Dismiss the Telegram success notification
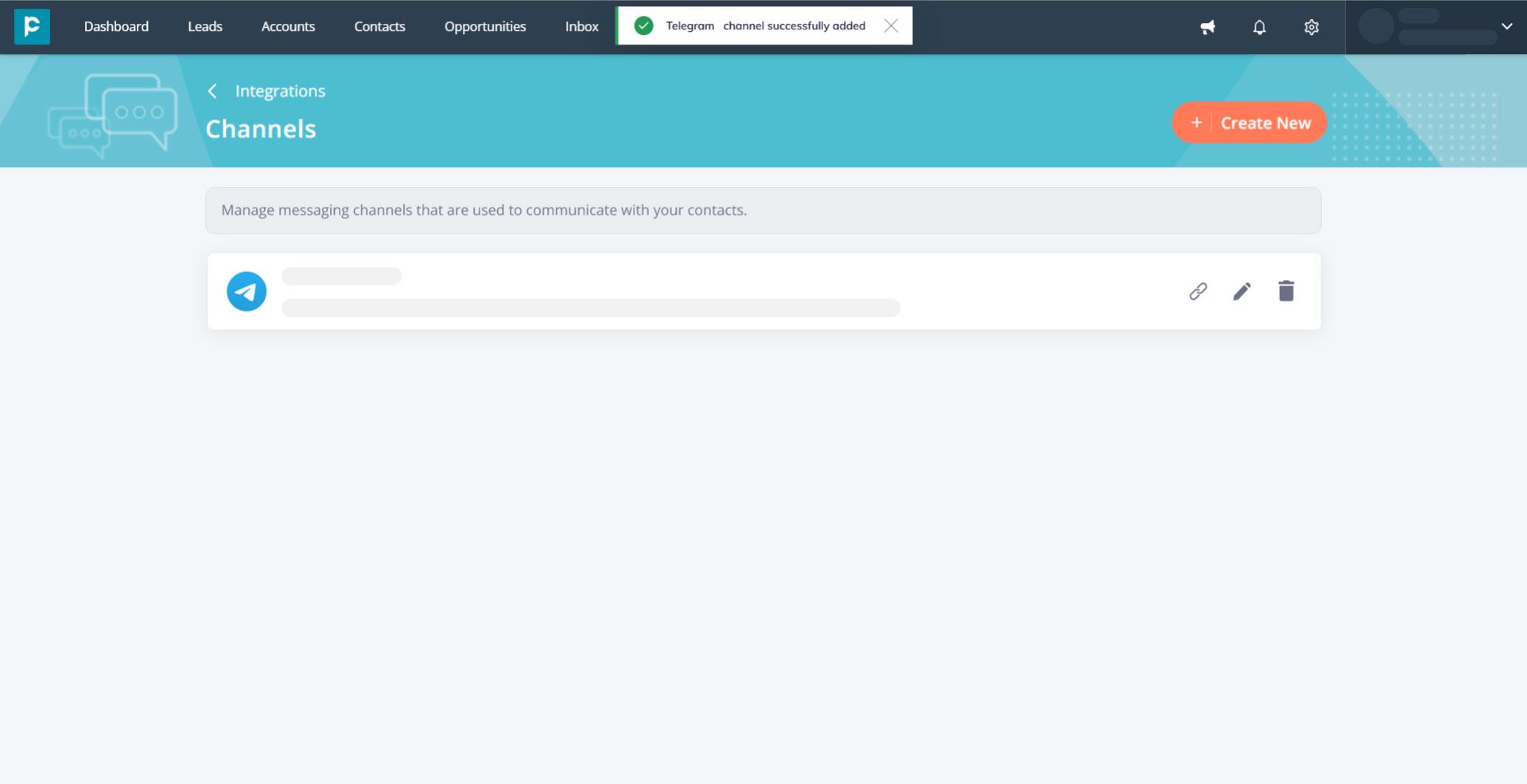The width and height of the screenshot is (1527, 784). coord(891,25)
